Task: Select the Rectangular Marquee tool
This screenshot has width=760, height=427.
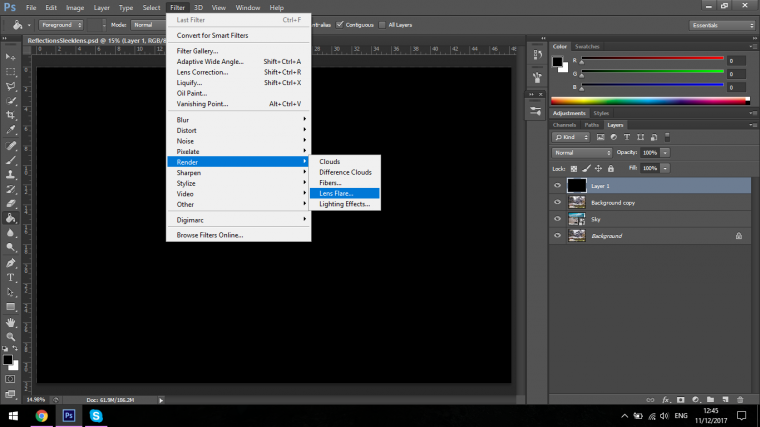Action: (x=10, y=72)
